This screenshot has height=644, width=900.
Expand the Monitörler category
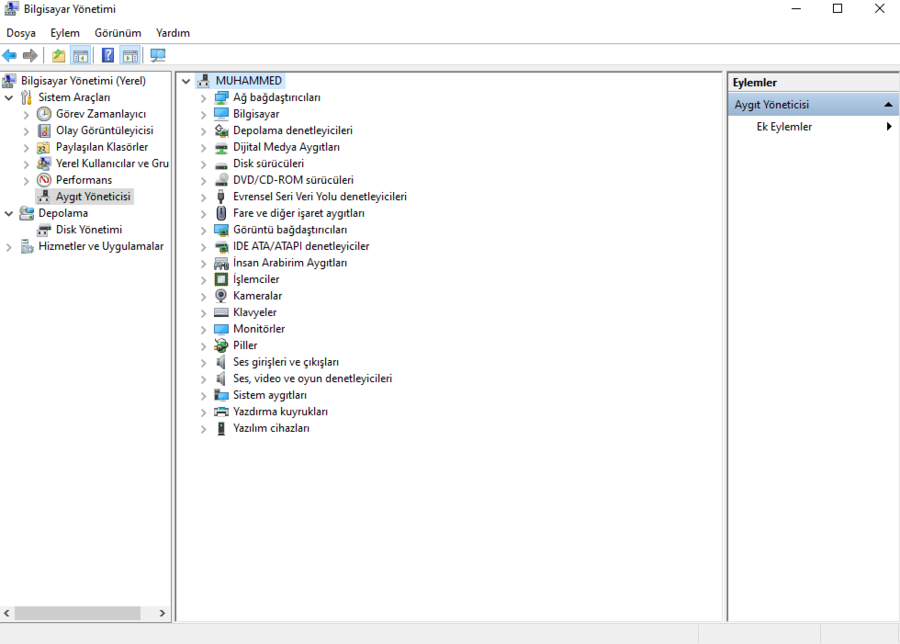coord(203,330)
